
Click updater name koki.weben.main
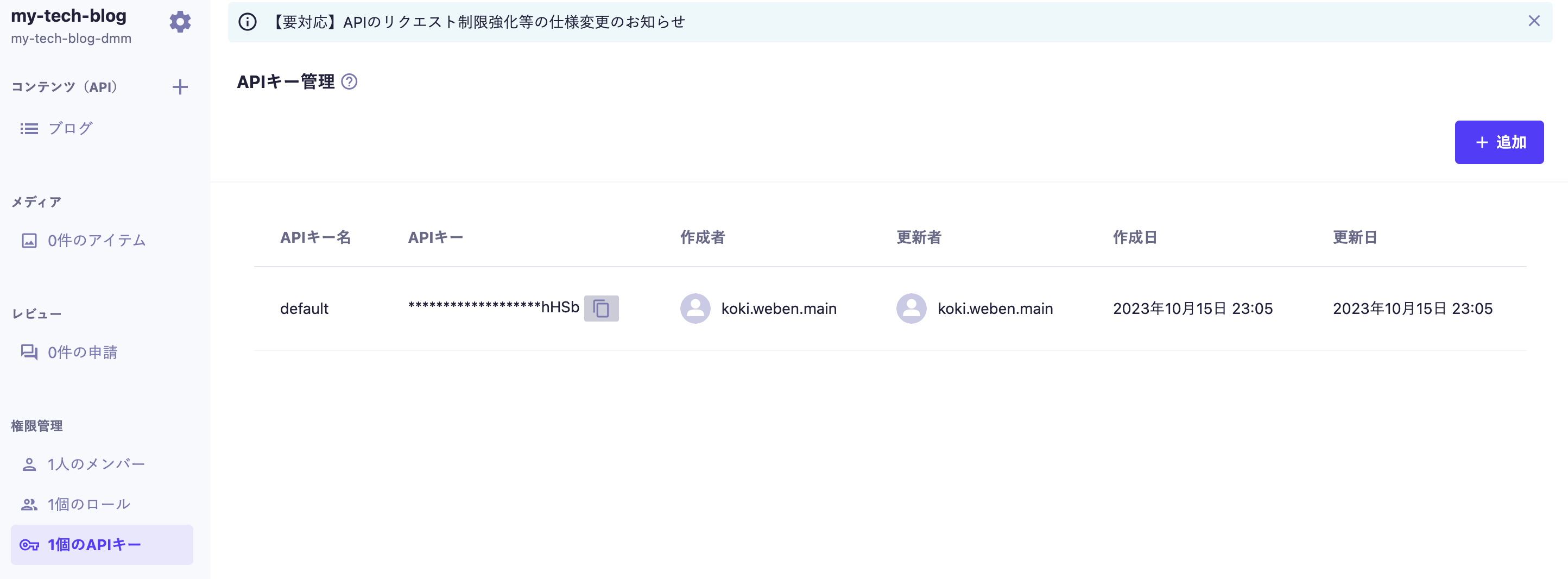pos(995,309)
